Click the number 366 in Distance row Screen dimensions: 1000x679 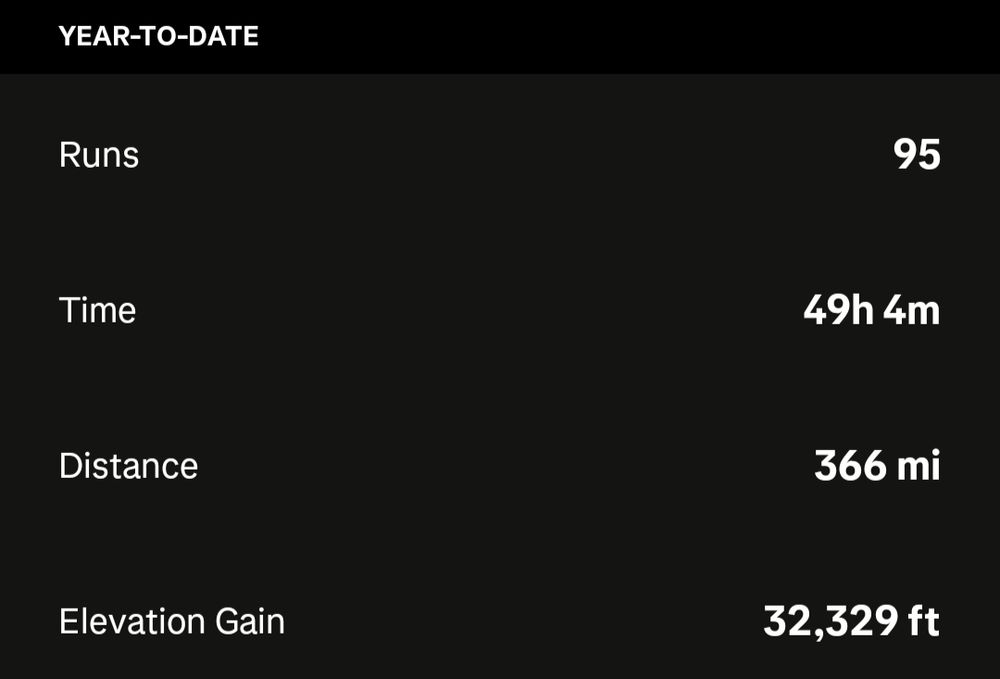pos(850,466)
